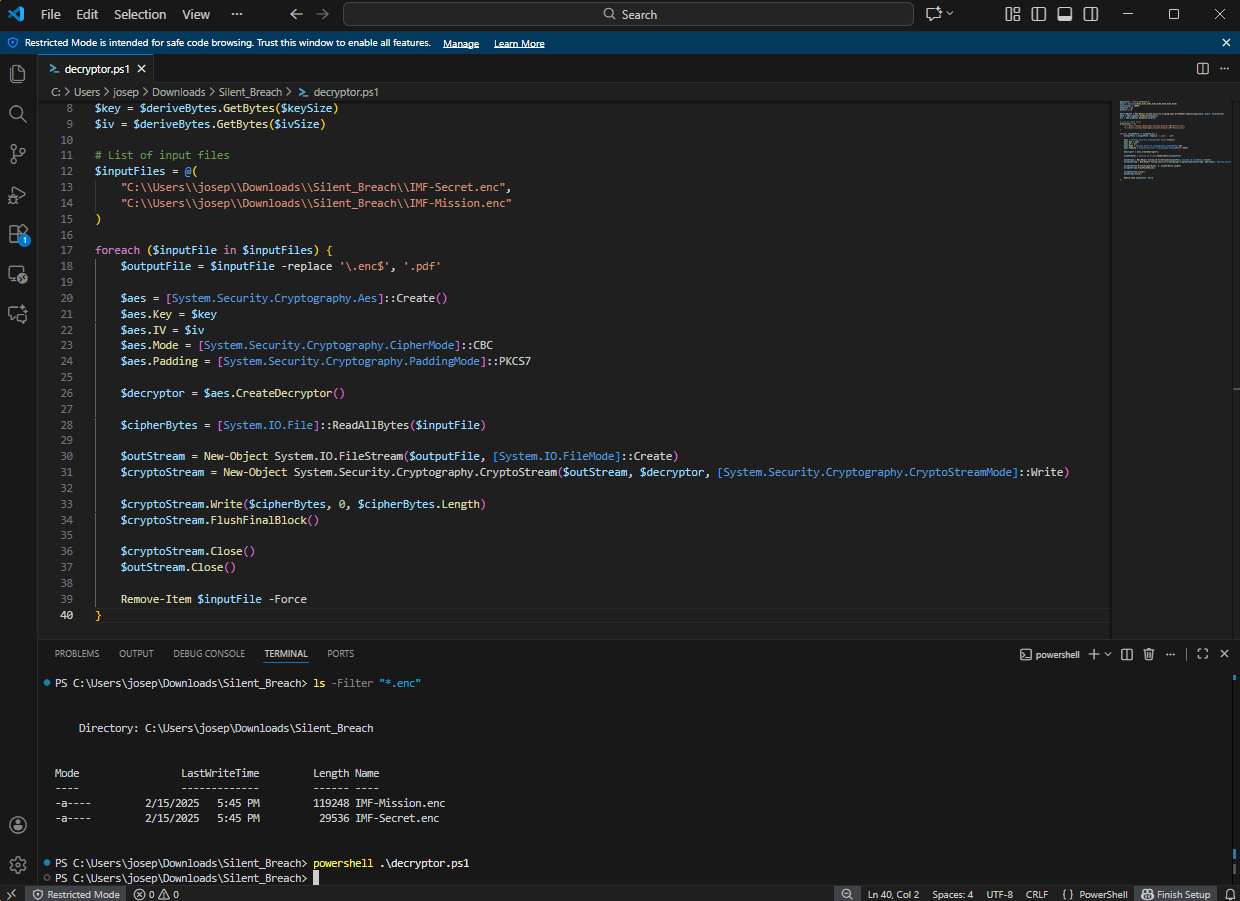Open the title bar more menus ellipsis
The image size is (1240, 901).
(236, 14)
